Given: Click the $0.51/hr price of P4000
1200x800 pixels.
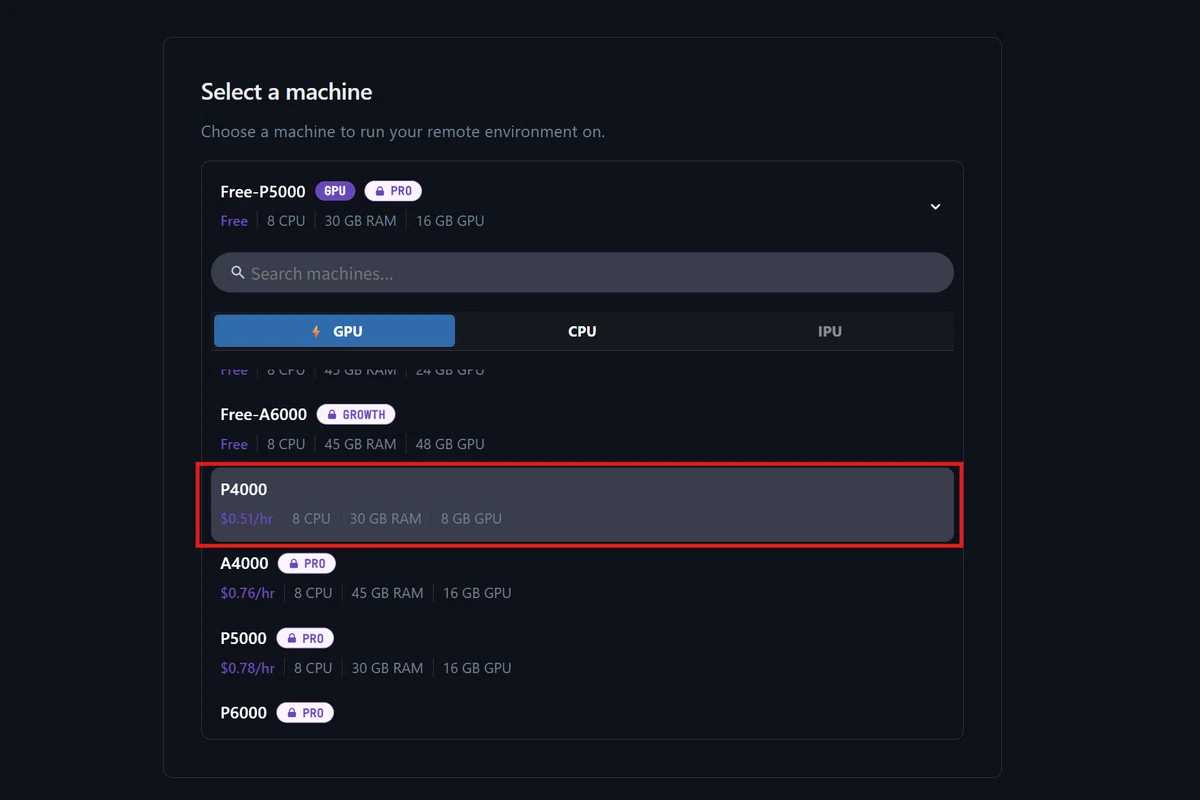Looking at the screenshot, I should pos(247,518).
